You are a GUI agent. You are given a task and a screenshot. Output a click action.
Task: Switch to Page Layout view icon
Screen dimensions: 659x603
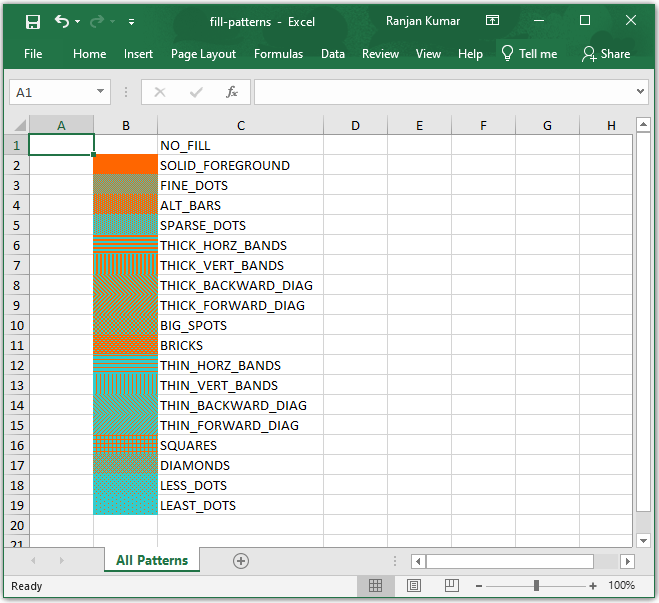pyautogui.click(x=414, y=585)
